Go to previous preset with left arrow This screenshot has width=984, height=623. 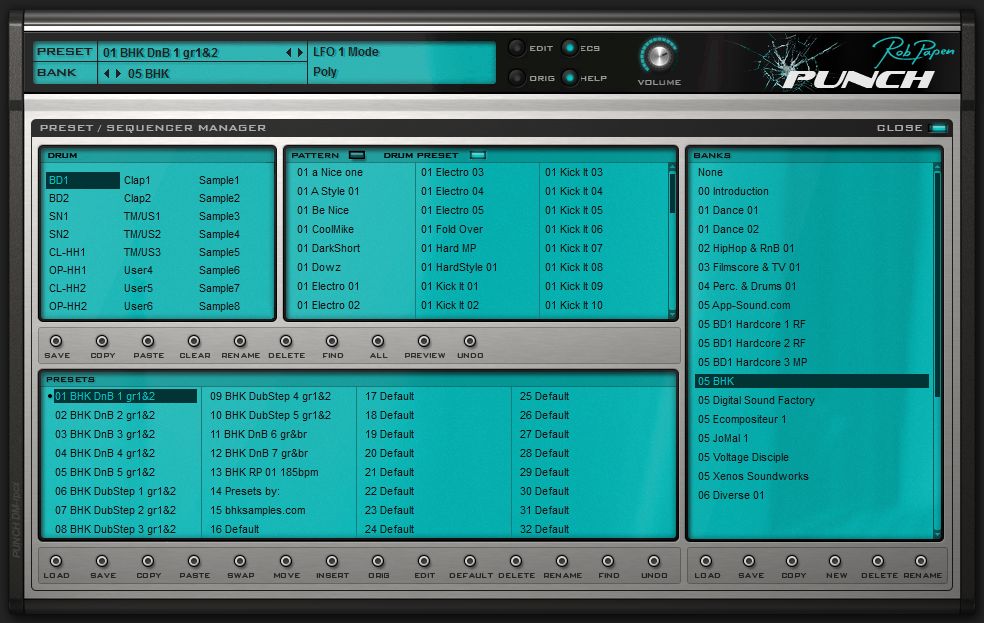288,53
